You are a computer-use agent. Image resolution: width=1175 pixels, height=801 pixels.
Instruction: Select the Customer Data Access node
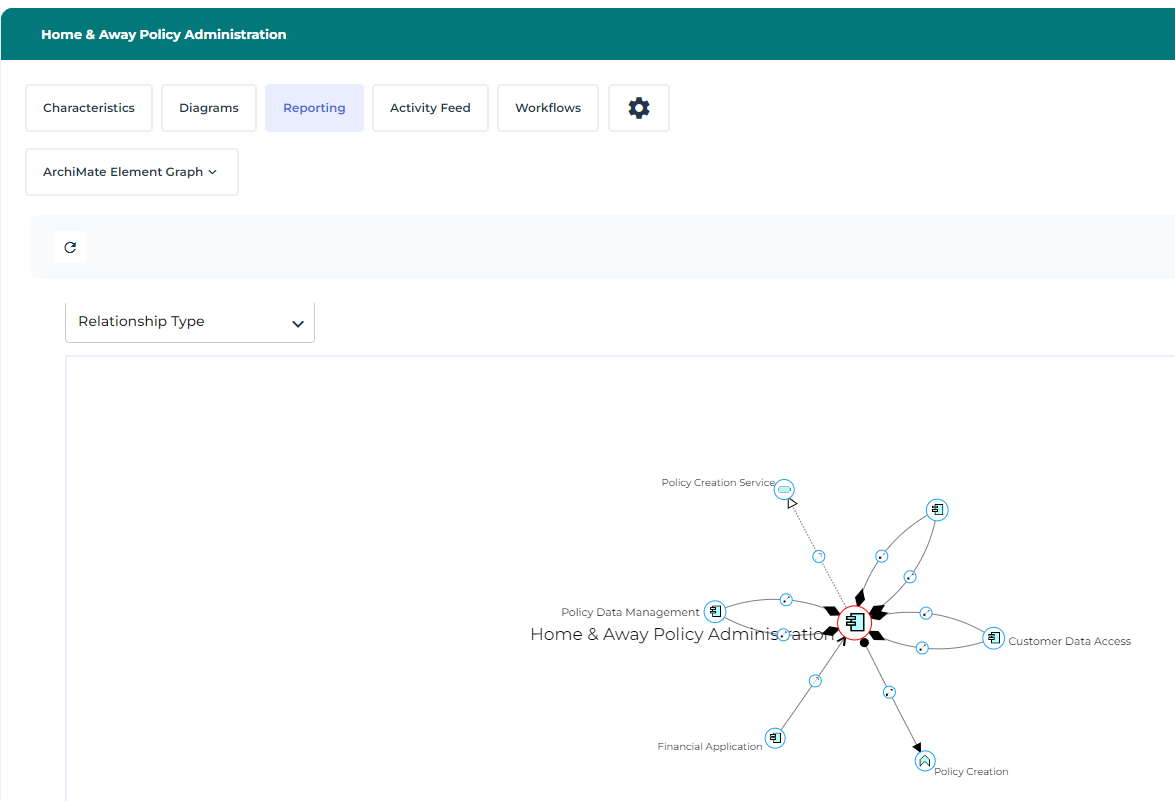point(993,638)
